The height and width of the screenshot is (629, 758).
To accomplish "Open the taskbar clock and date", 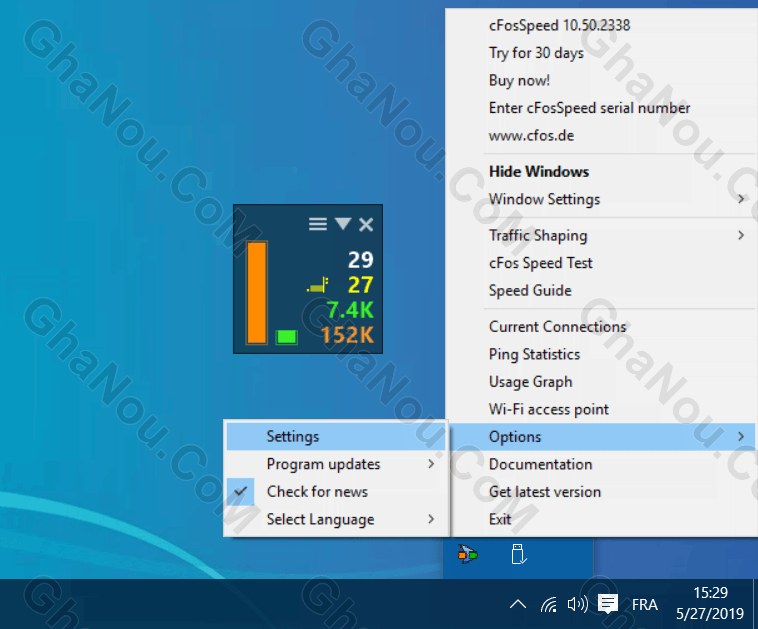I will coord(710,603).
